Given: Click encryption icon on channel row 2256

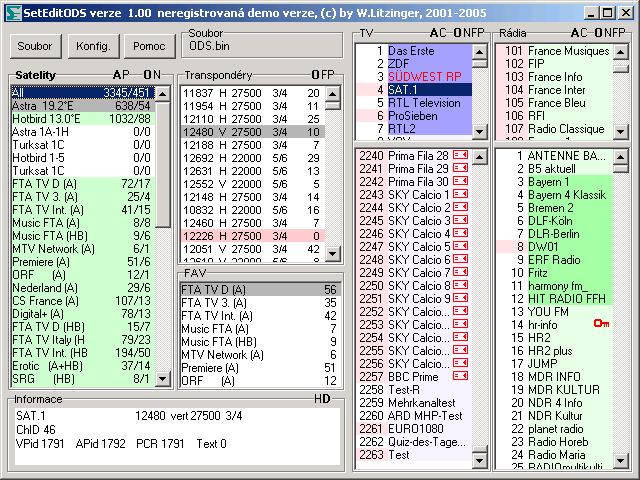Looking at the screenshot, I should 460,363.
